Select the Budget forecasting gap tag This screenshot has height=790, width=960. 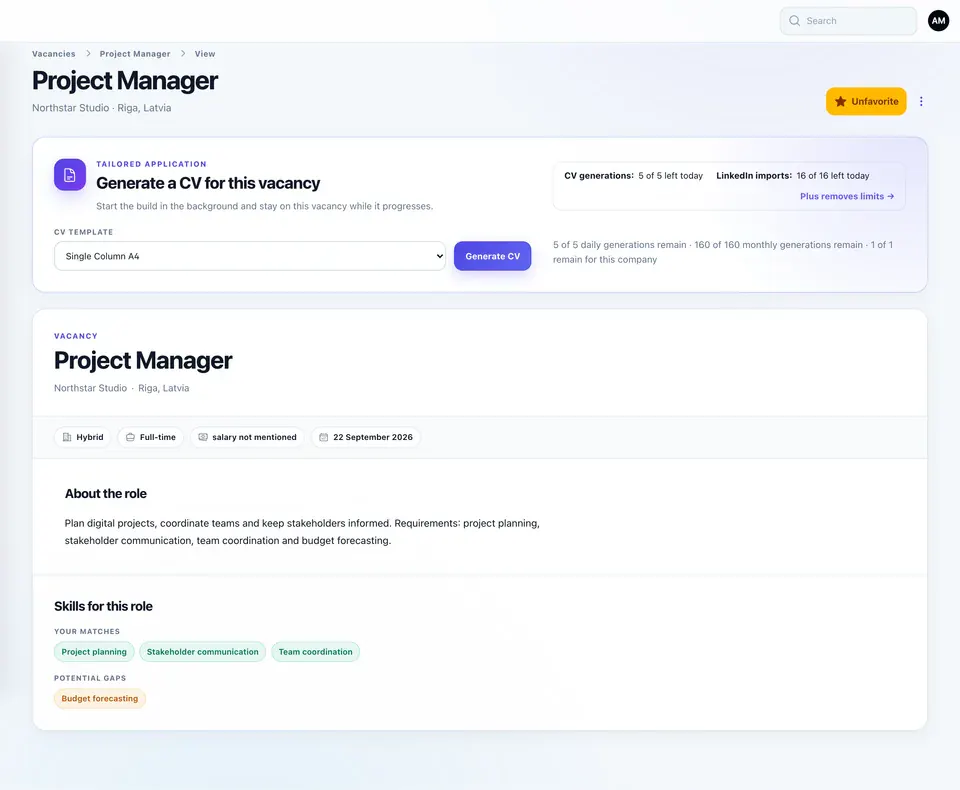pos(100,699)
